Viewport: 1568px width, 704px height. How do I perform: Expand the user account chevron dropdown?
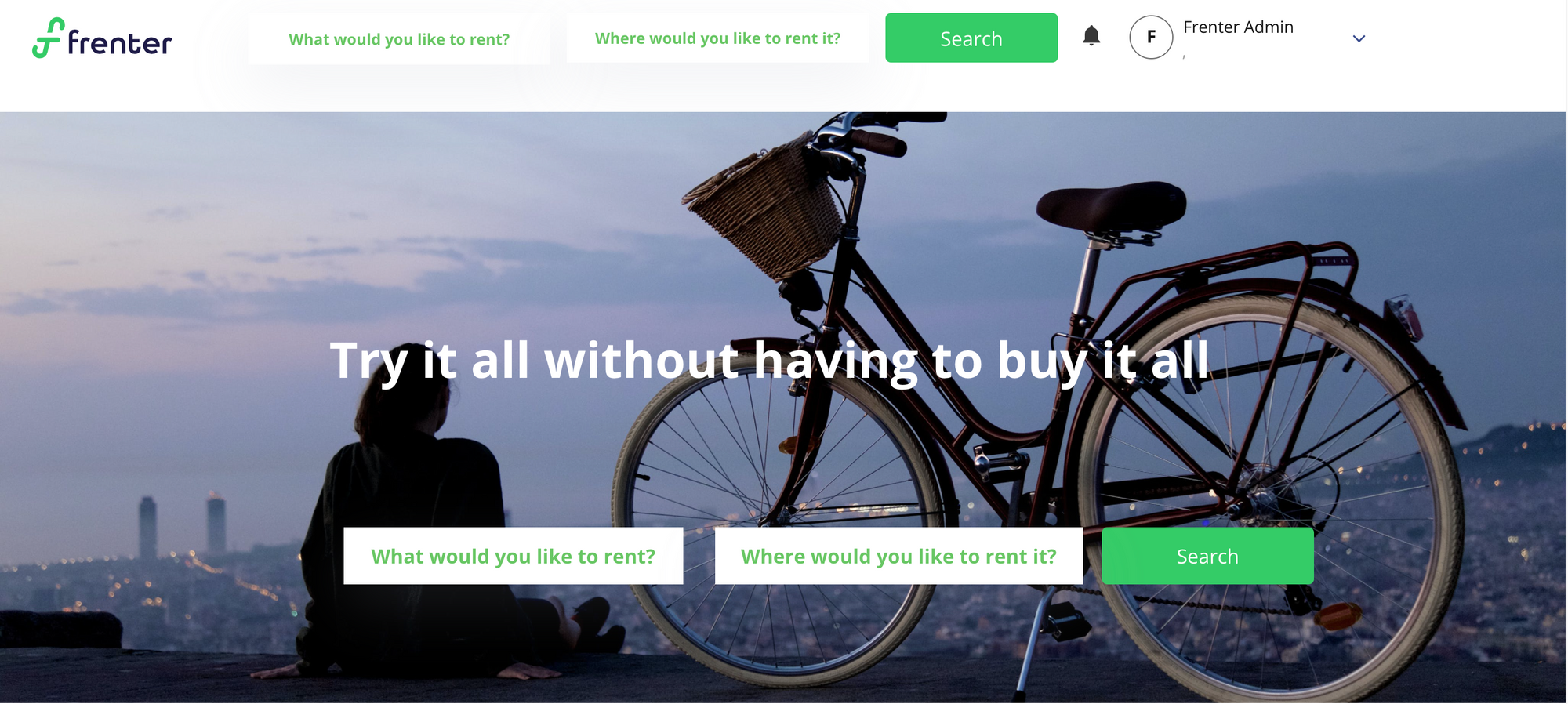pyautogui.click(x=1359, y=38)
